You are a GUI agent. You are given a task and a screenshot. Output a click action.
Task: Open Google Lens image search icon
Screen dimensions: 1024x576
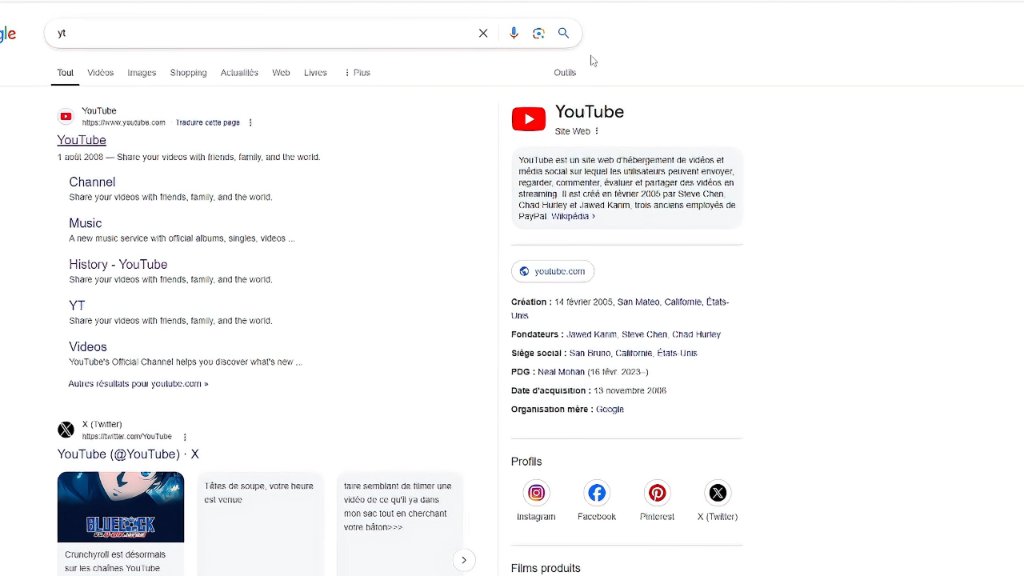(x=538, y=33)
